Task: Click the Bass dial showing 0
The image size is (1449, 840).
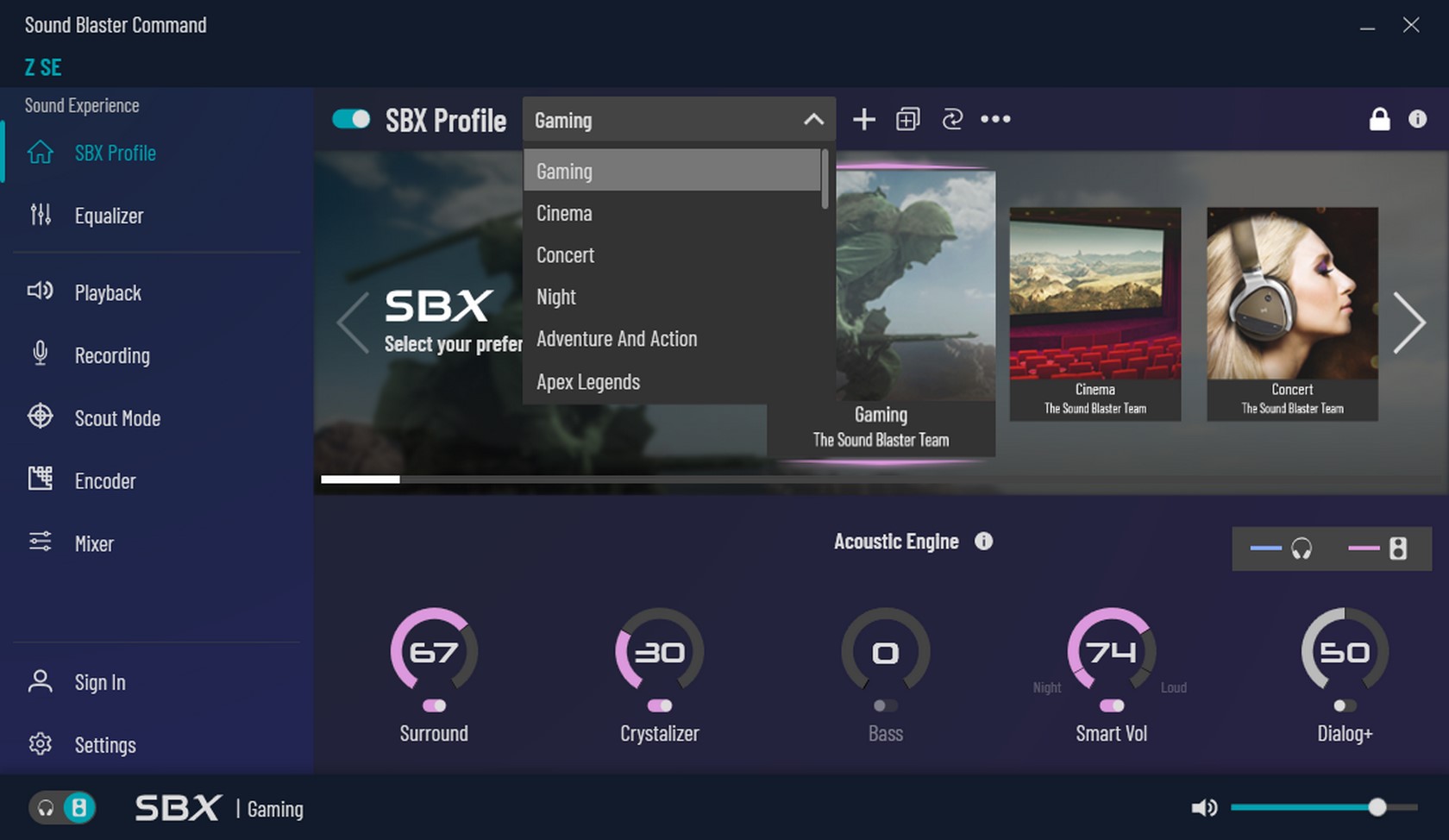Action: (x=886, y=651)
